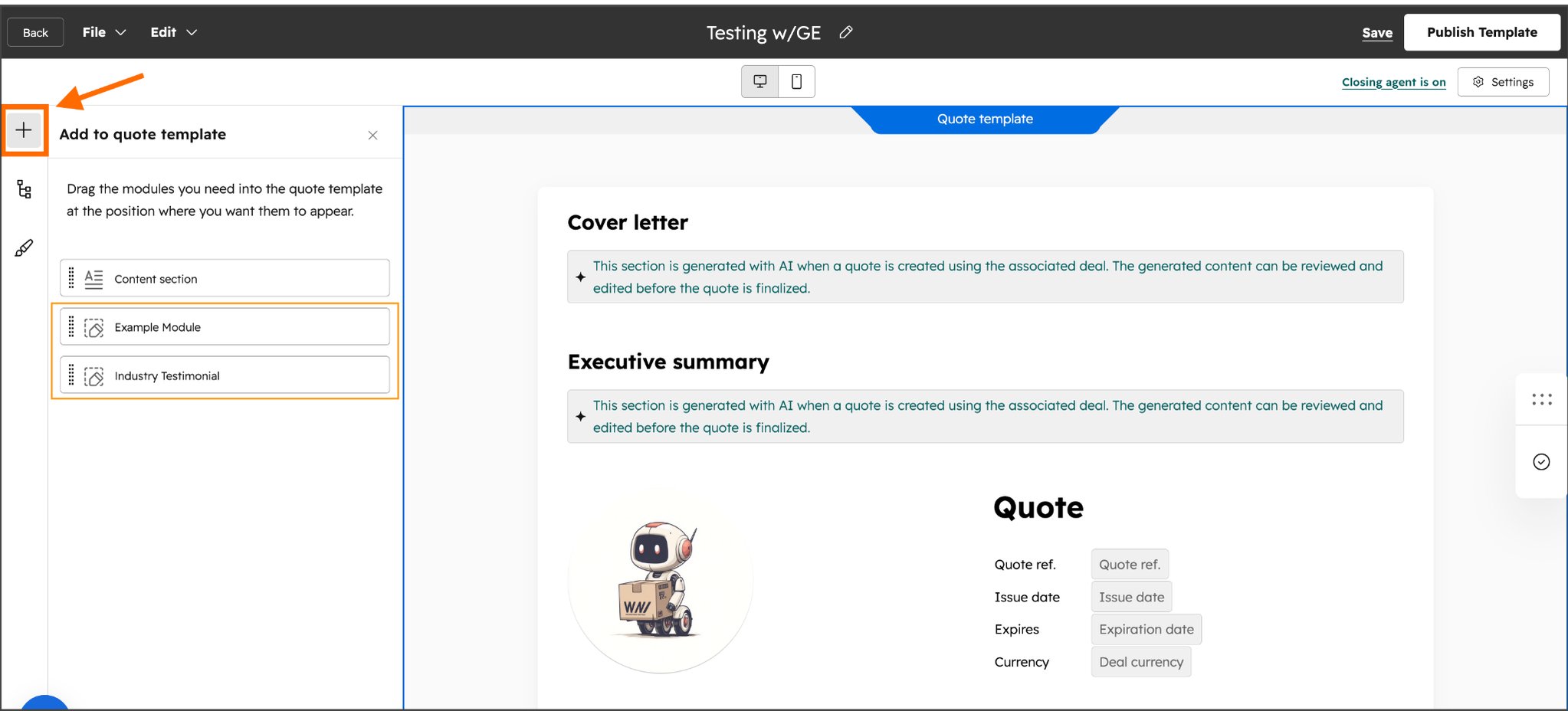Close the Add to quote template panel

tap(373, 135)
